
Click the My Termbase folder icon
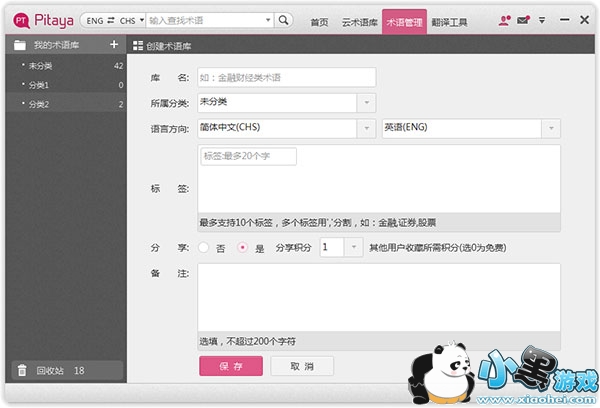coord(19,45)
